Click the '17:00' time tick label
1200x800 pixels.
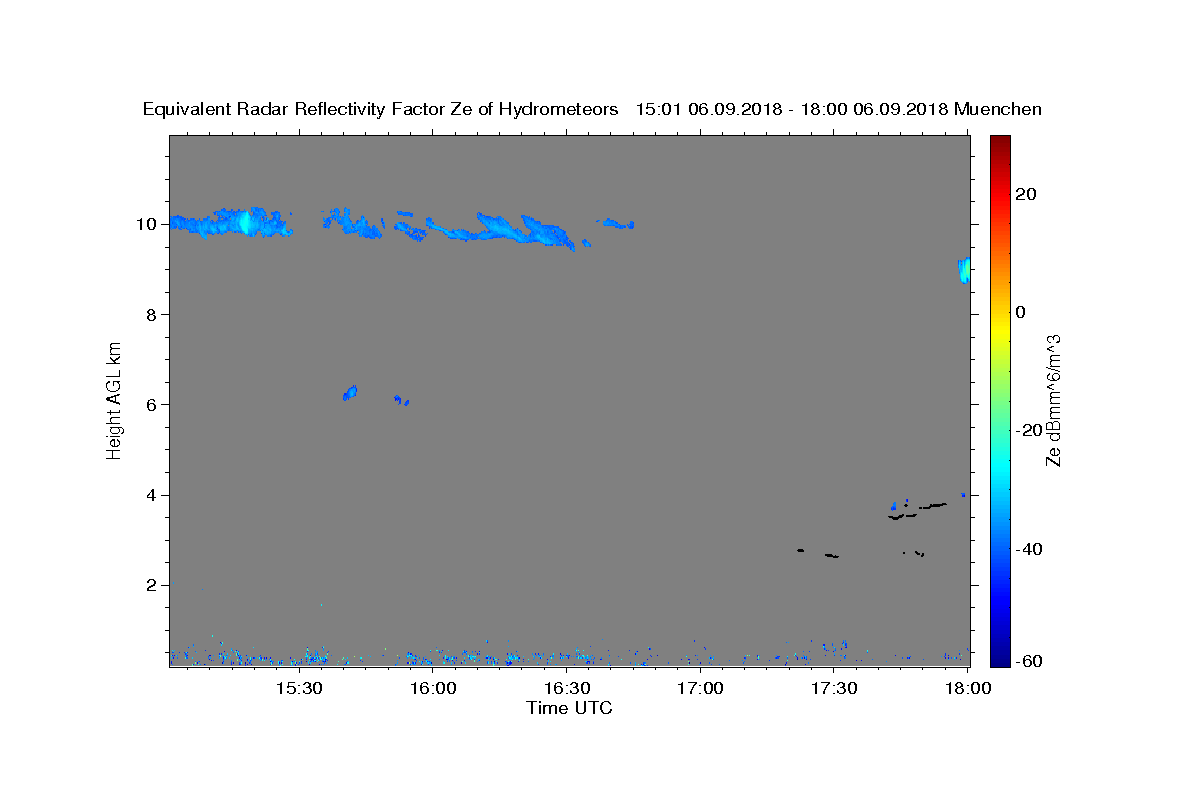coord(700,688)
